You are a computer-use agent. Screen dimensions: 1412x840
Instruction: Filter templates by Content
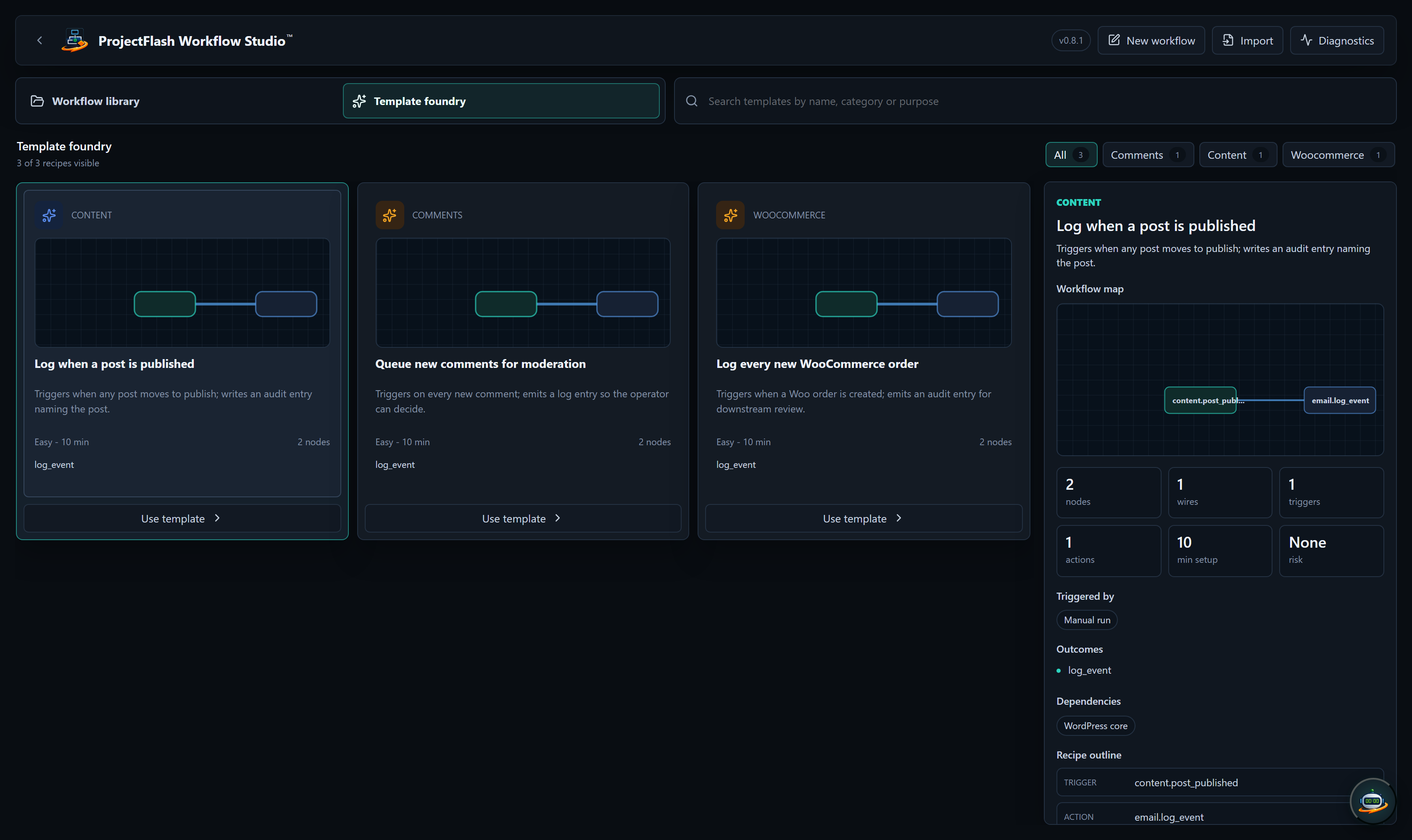(1238, 155)
